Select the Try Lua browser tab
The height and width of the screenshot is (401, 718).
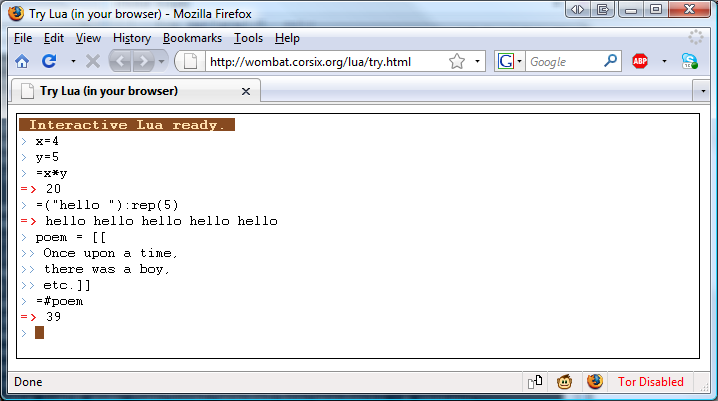tap(136, 91)
